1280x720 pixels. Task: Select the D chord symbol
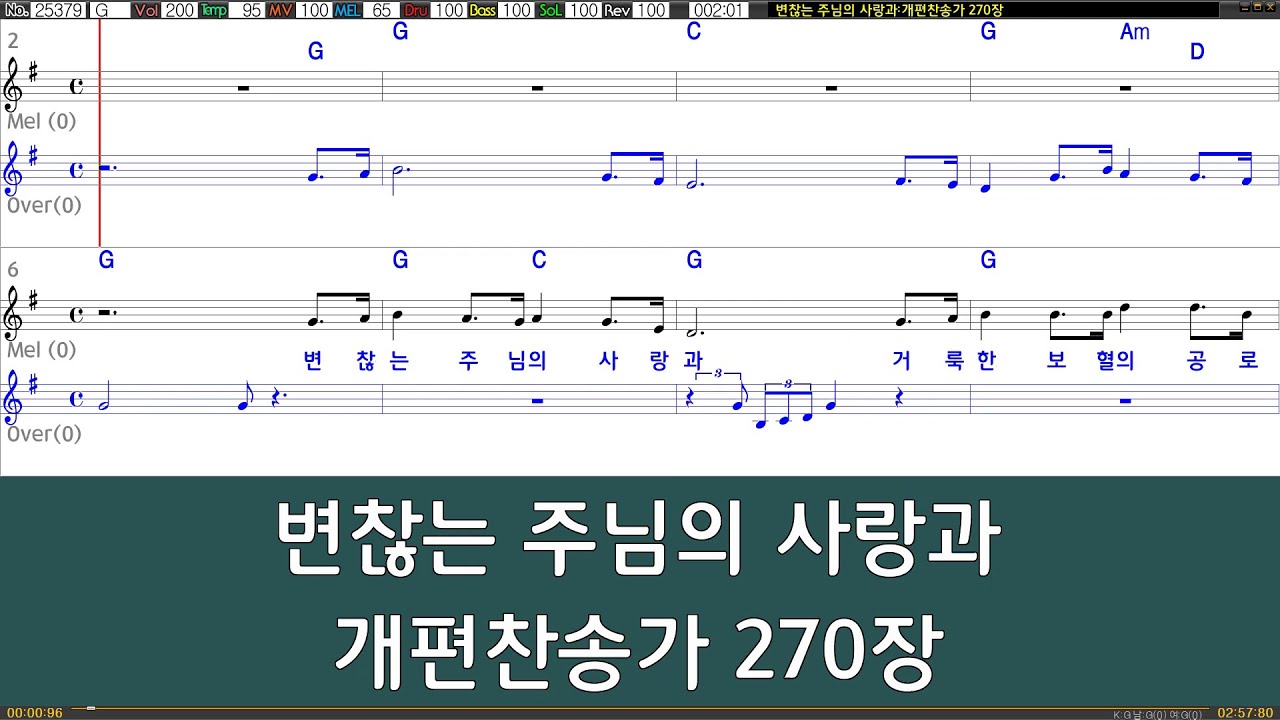(x=1197, y=52)
